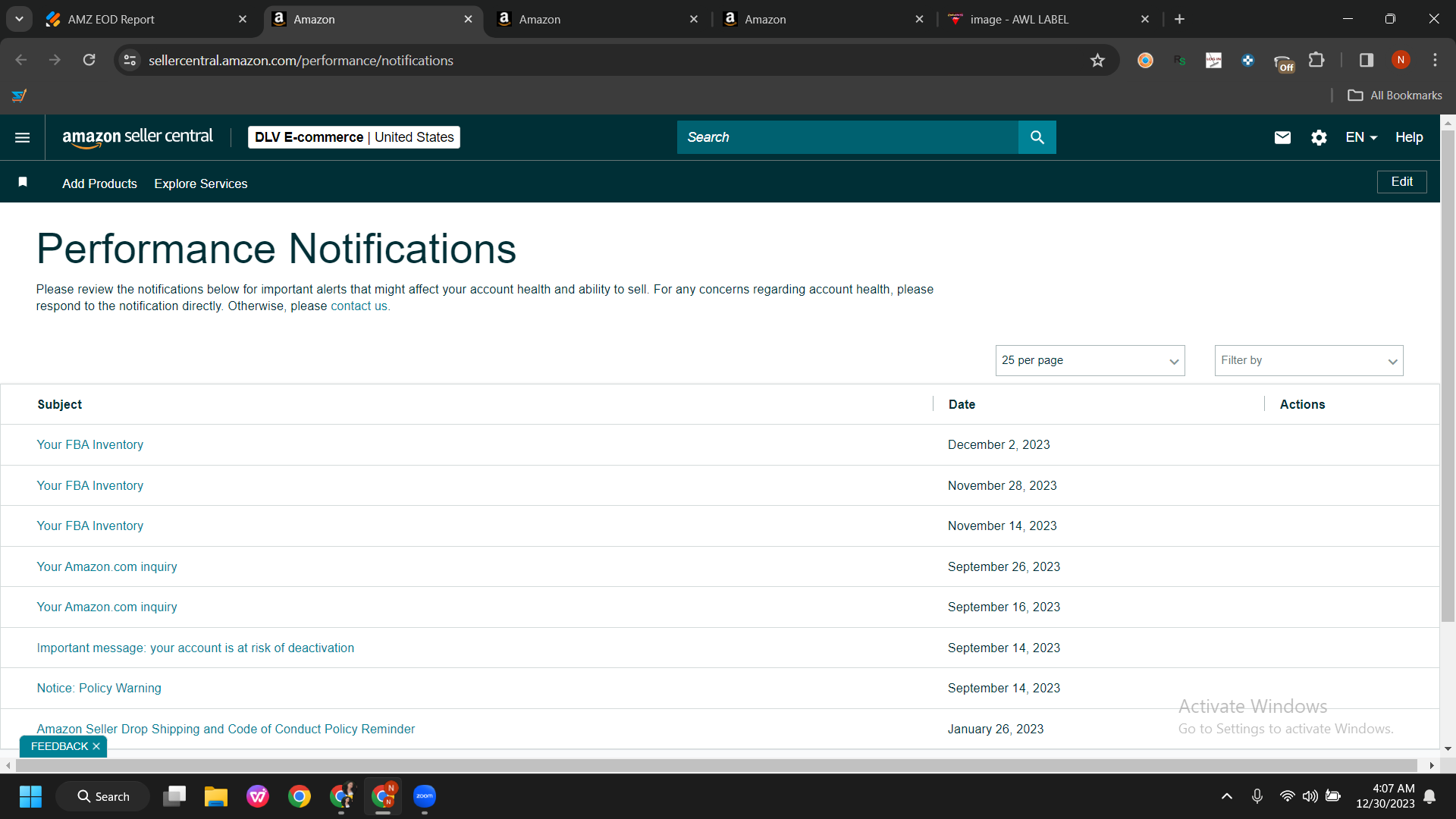Open browser extensions puzzle icon
Screen dimensions: 1456x819
(x=1317, y=60)
